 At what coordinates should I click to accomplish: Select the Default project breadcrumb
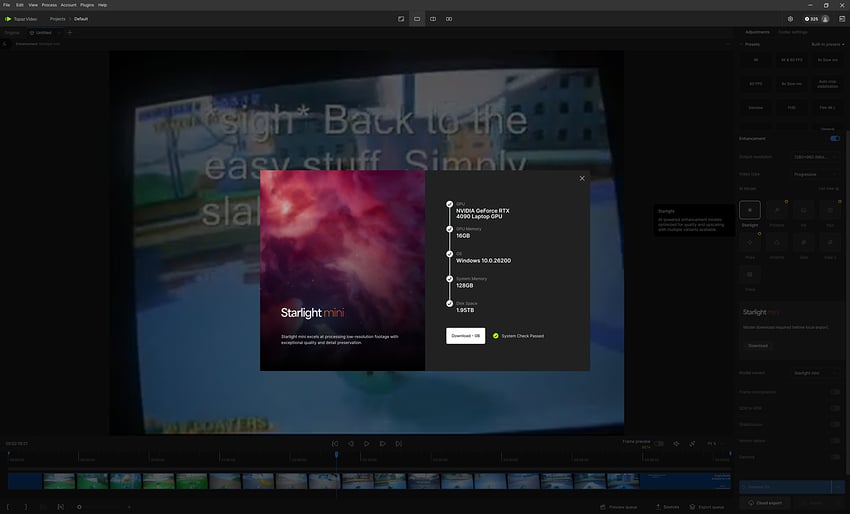pyautogui.click(x=81, y=19)
